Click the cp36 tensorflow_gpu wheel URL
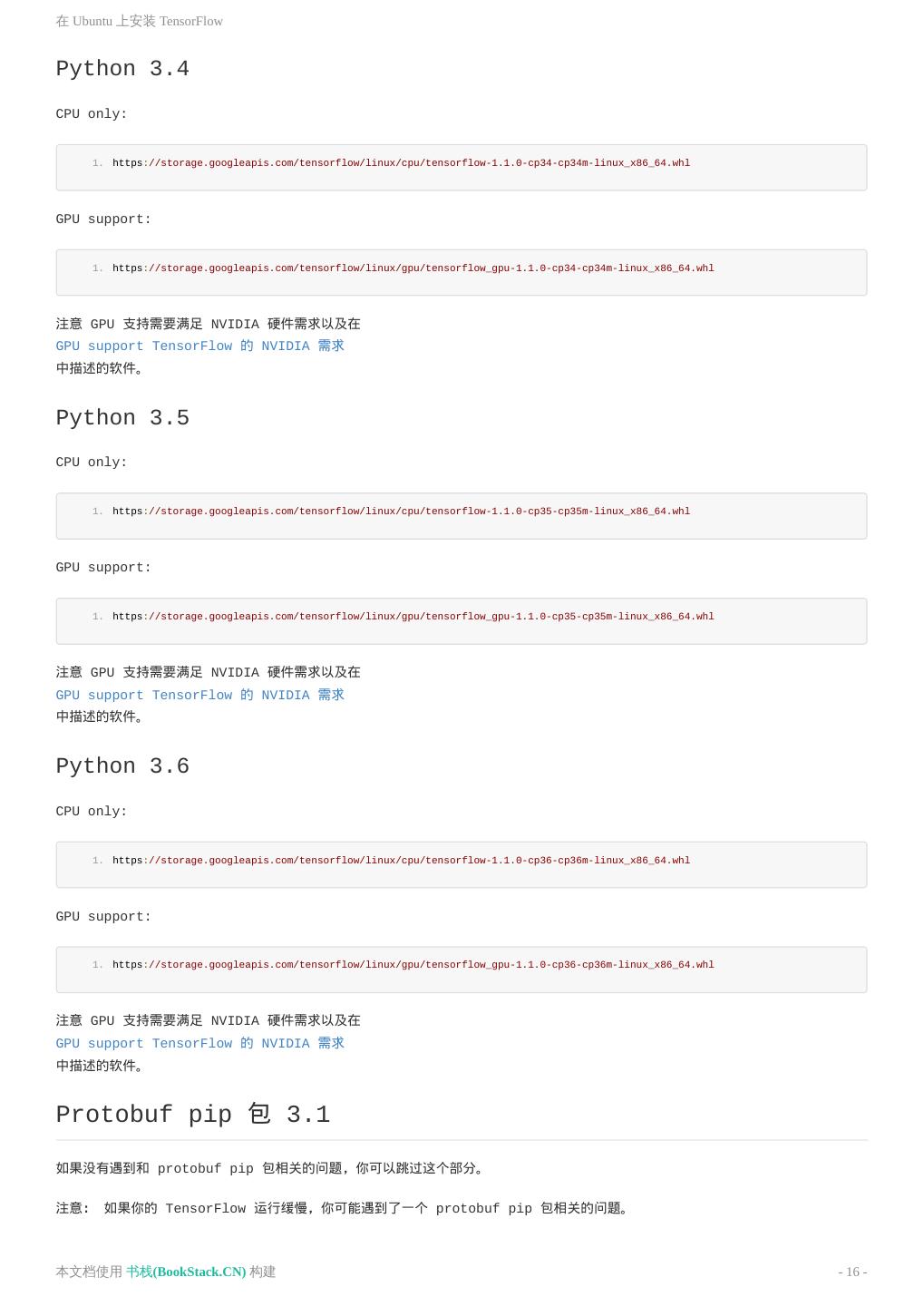924x1306 pixels. [x=413, y=965]
